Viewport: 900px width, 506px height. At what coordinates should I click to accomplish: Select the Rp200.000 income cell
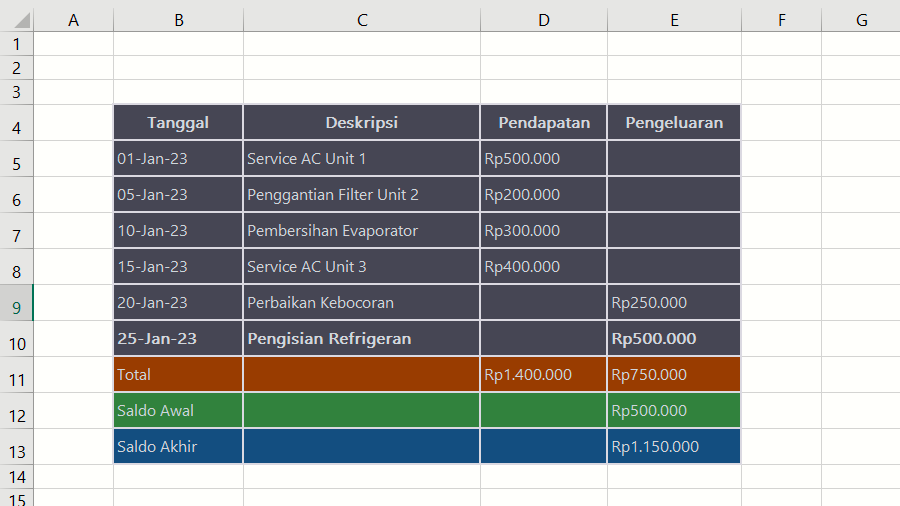544,194
